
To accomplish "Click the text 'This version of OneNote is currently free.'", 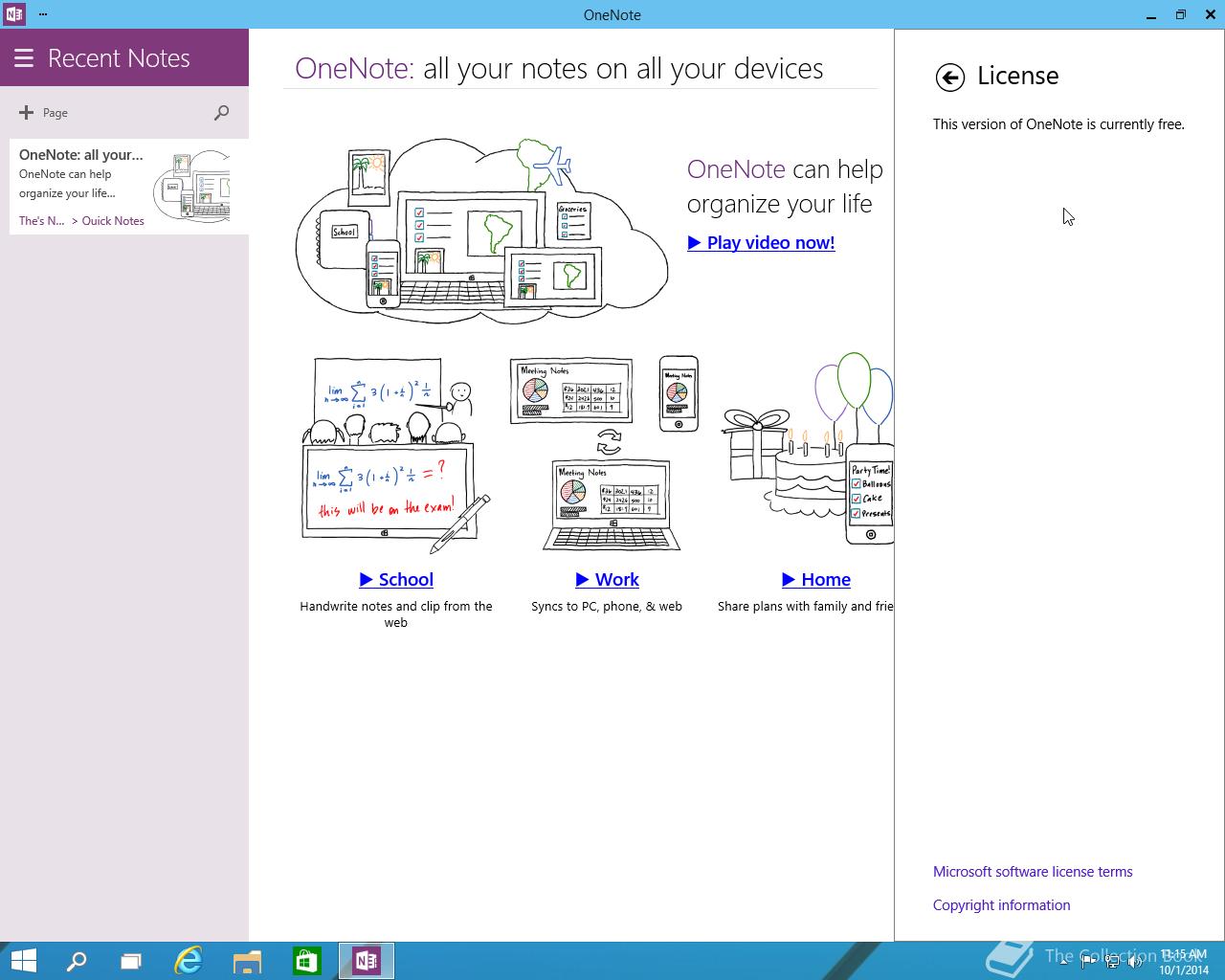I will (1058, 124).
